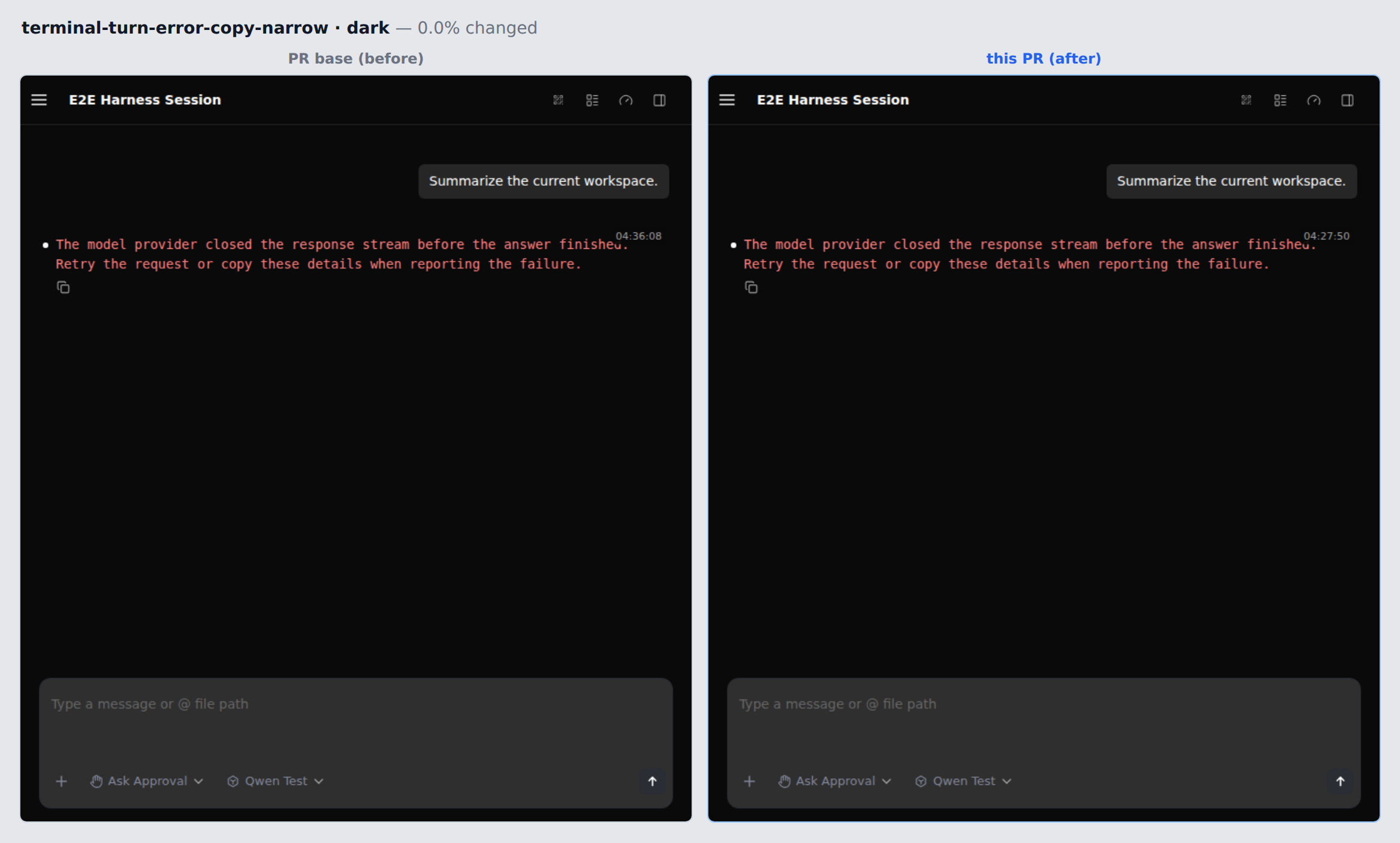Open hamburger menu in the before panel
Viewport: 1400px width, 843px height.
click(39, 100)
